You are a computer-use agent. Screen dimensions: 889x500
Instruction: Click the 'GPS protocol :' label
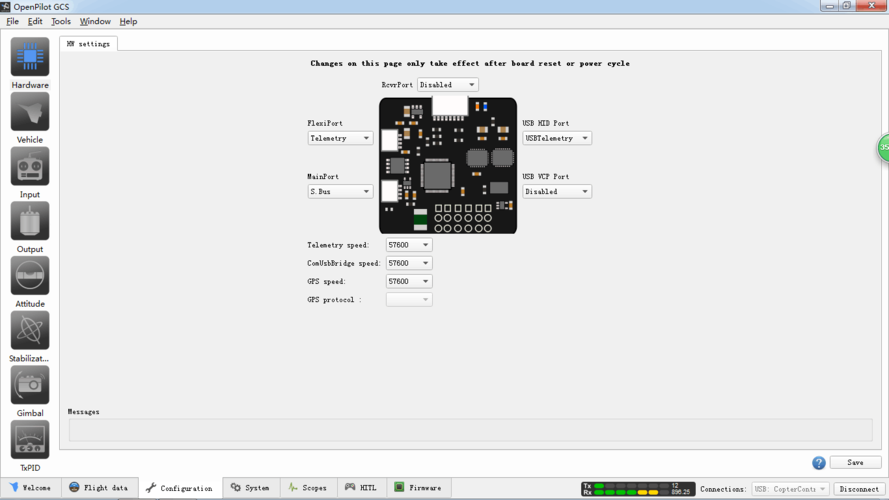(335, 299)
